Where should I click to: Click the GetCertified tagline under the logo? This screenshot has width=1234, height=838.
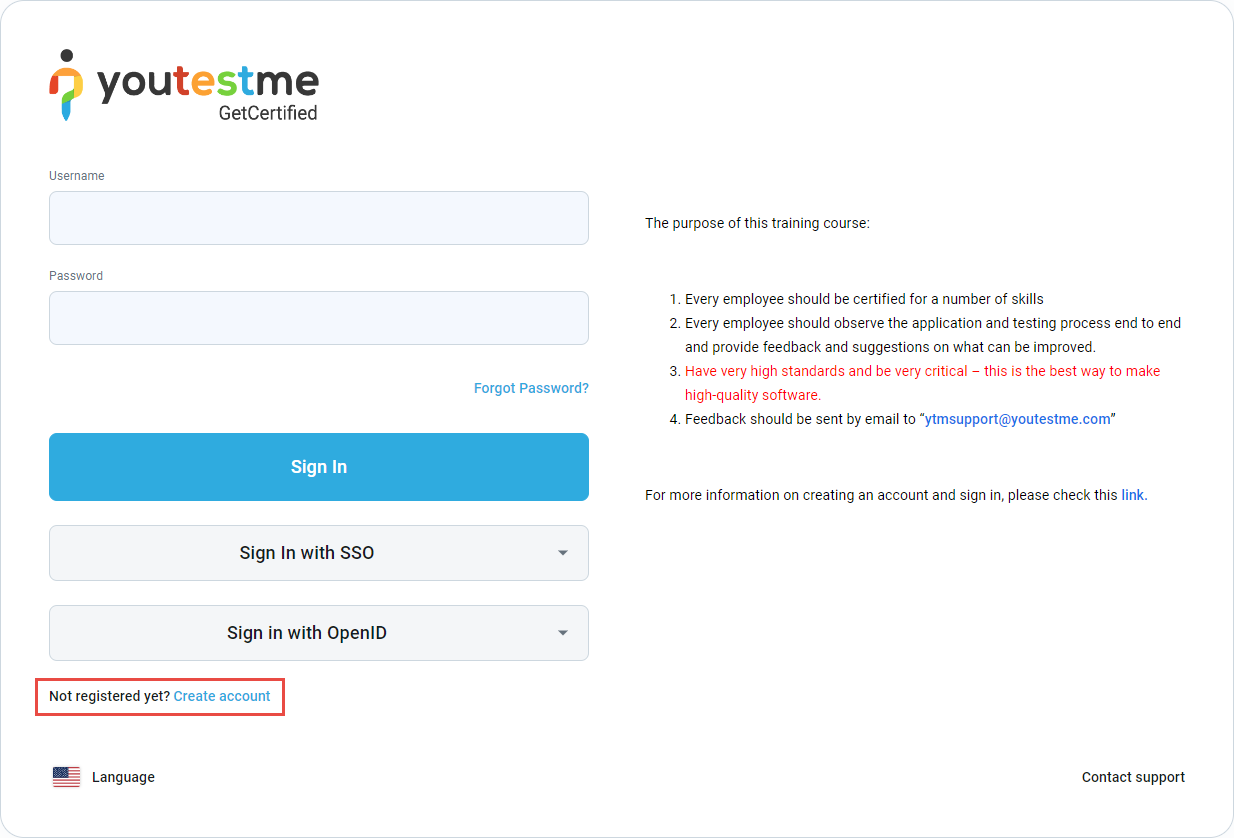268,113
